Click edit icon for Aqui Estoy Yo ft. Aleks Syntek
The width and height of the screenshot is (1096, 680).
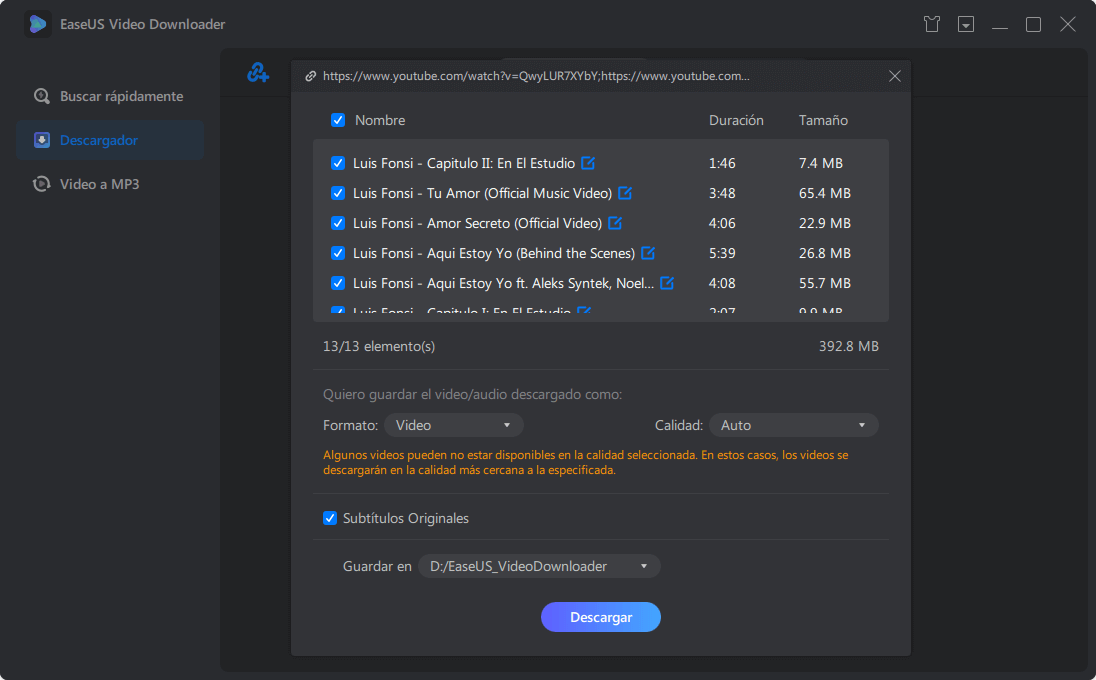[x=667, y=283]
